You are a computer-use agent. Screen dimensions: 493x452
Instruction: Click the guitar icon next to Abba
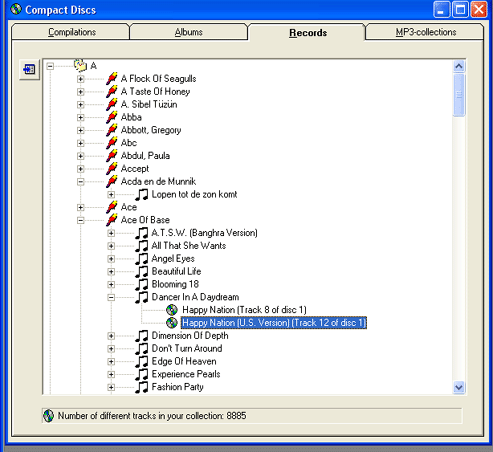click(x=112, y=117)
